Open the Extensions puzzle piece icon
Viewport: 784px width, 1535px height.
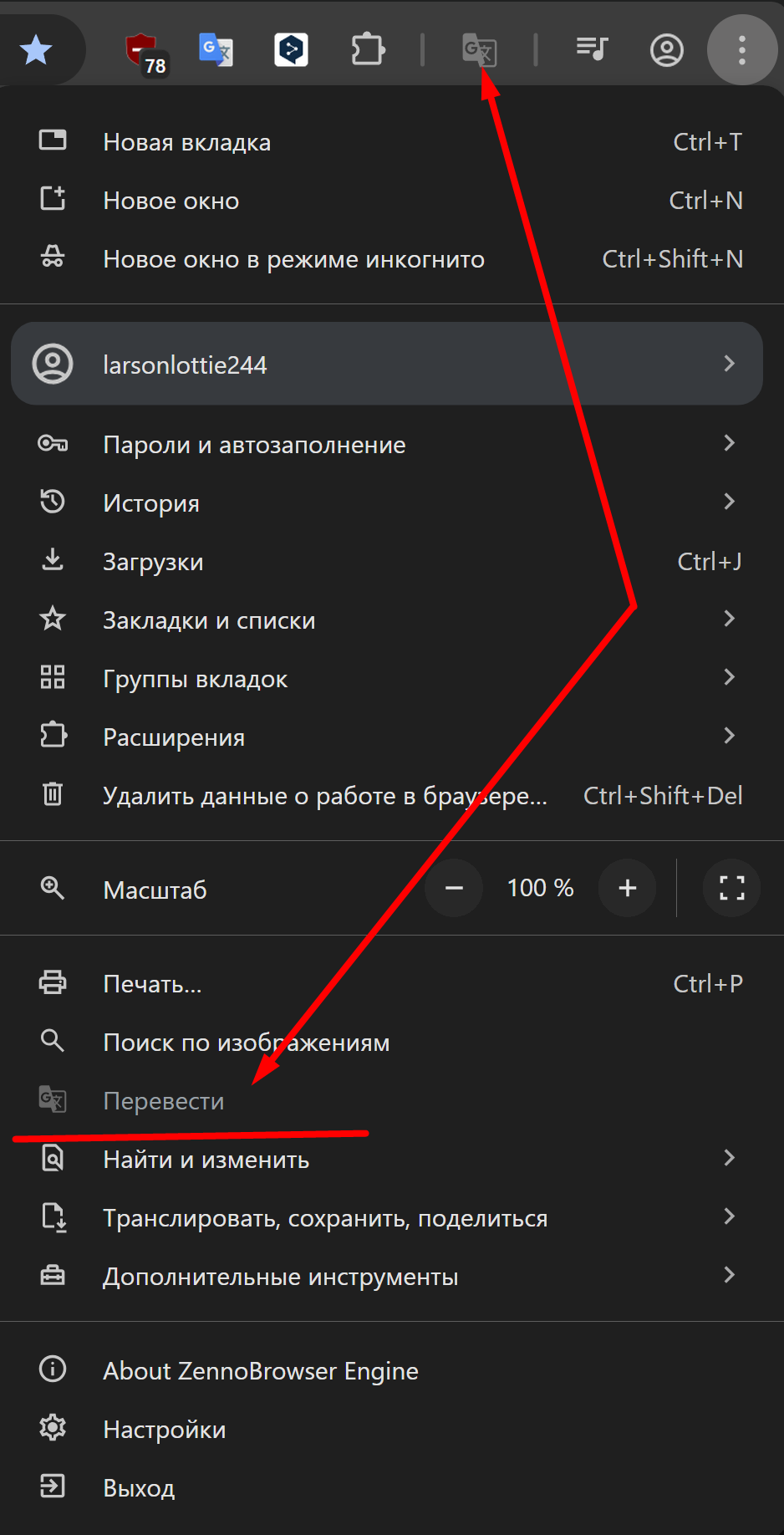pos(368,50)
